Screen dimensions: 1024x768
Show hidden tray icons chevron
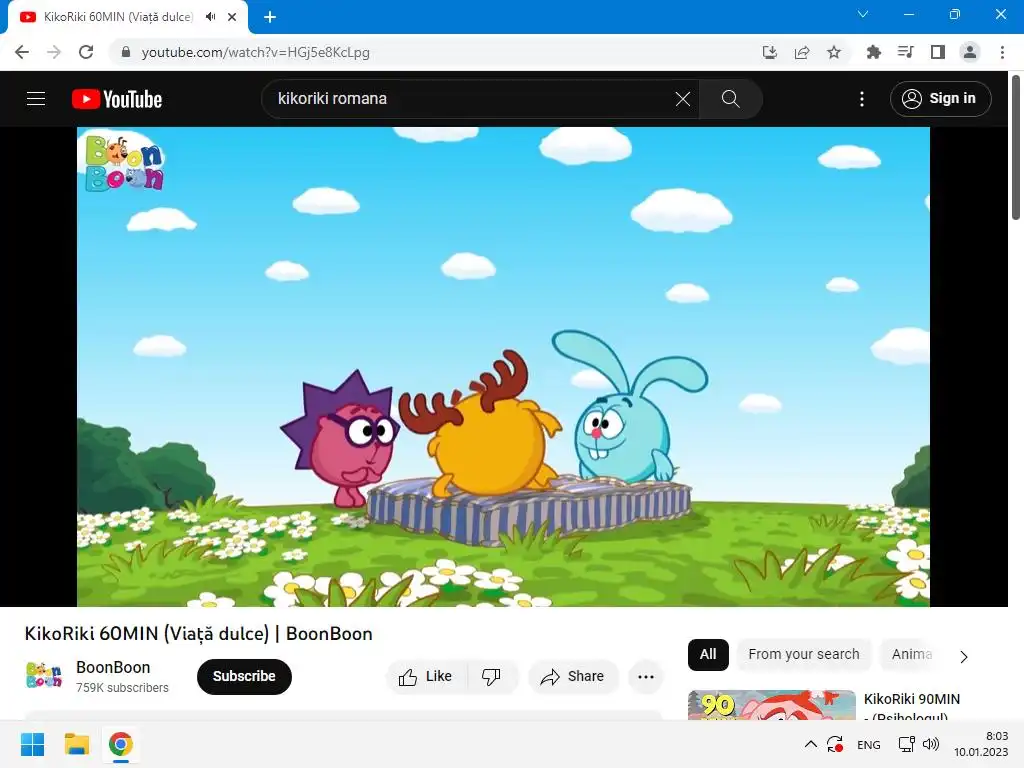810,744
